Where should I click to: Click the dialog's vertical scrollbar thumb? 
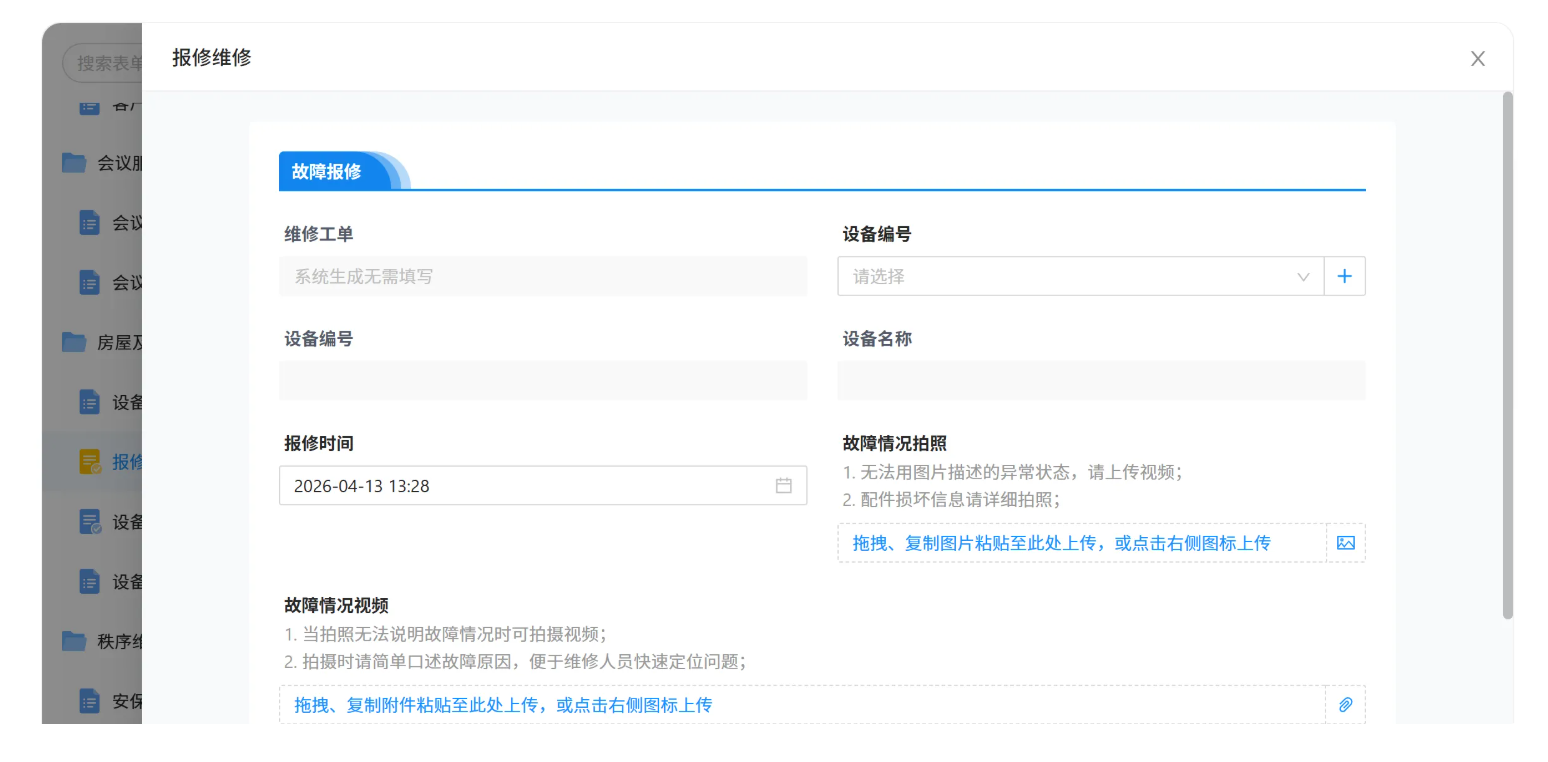pos(1507,355)
